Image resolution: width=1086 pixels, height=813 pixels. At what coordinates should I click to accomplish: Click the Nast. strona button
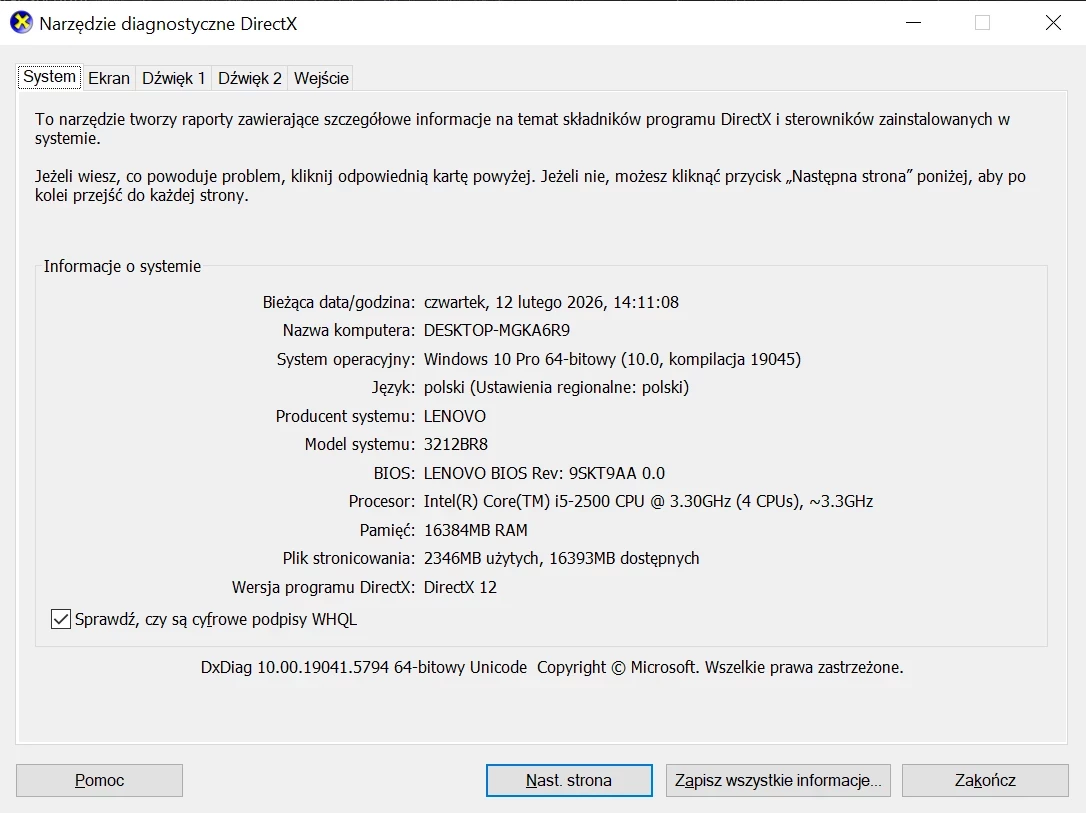pos(568,780)
